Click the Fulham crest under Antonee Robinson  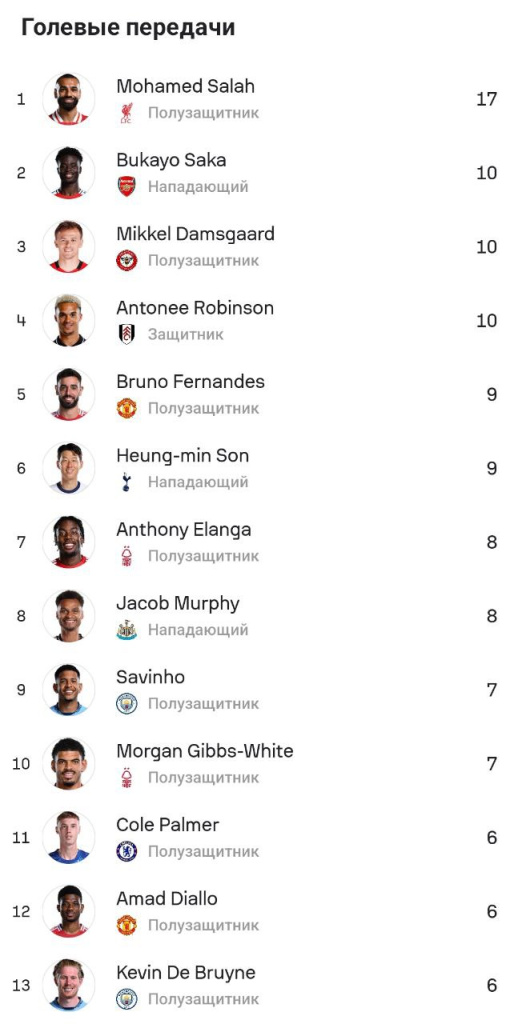(126, 334)
